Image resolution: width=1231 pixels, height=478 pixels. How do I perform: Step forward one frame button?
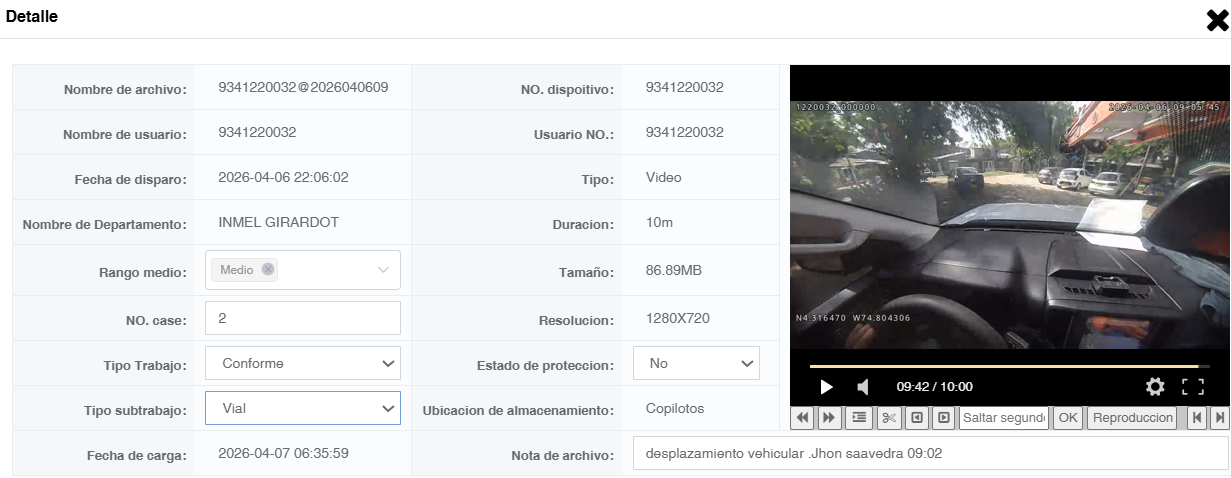pyautogui.click(x=944, y=417)
